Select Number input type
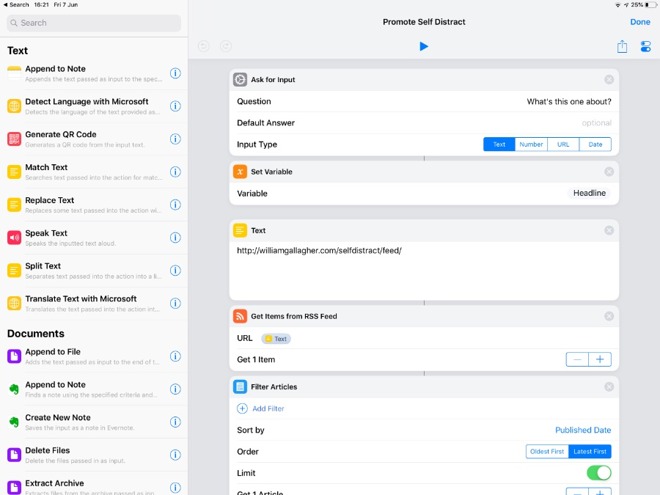Viewport: 660px width, 495px height. (x=531, y=144)
